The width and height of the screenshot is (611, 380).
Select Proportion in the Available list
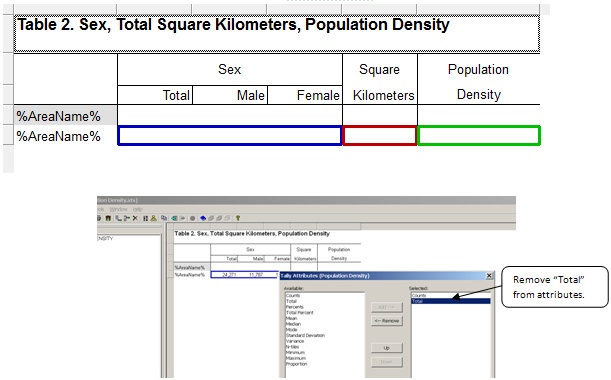click(x=297, y=364)
